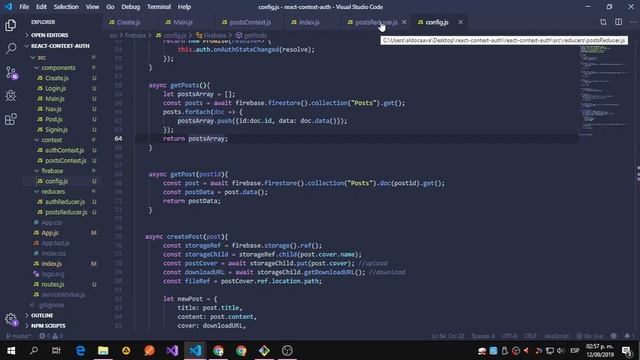Open Post.js in the explorer
Viewport: 640px width, 360px height.
click(61, 119)
